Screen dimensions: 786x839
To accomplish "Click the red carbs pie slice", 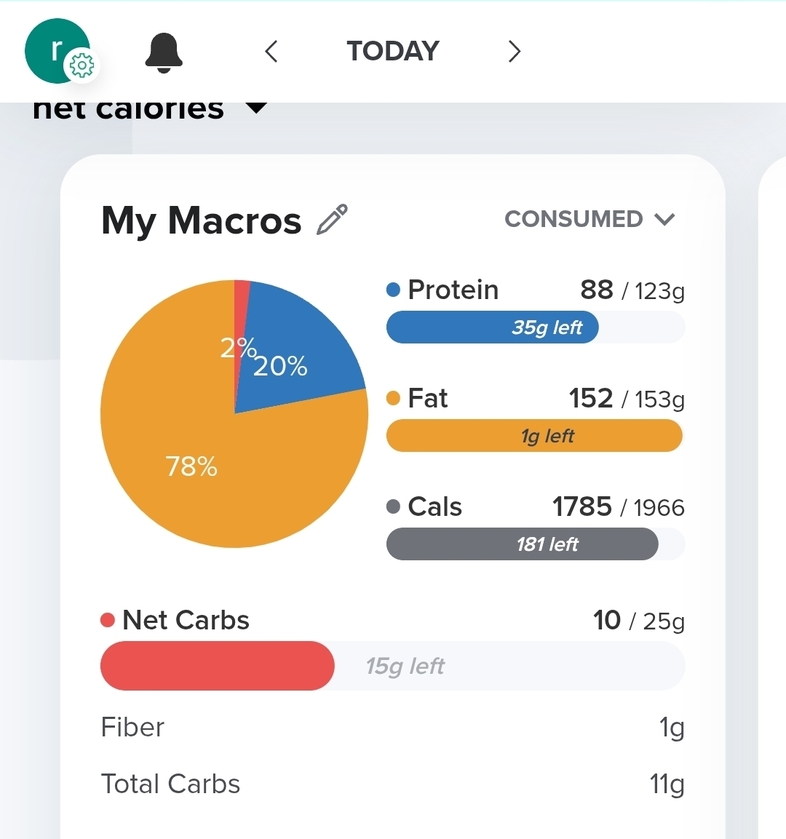I will (x=241, y=300).
